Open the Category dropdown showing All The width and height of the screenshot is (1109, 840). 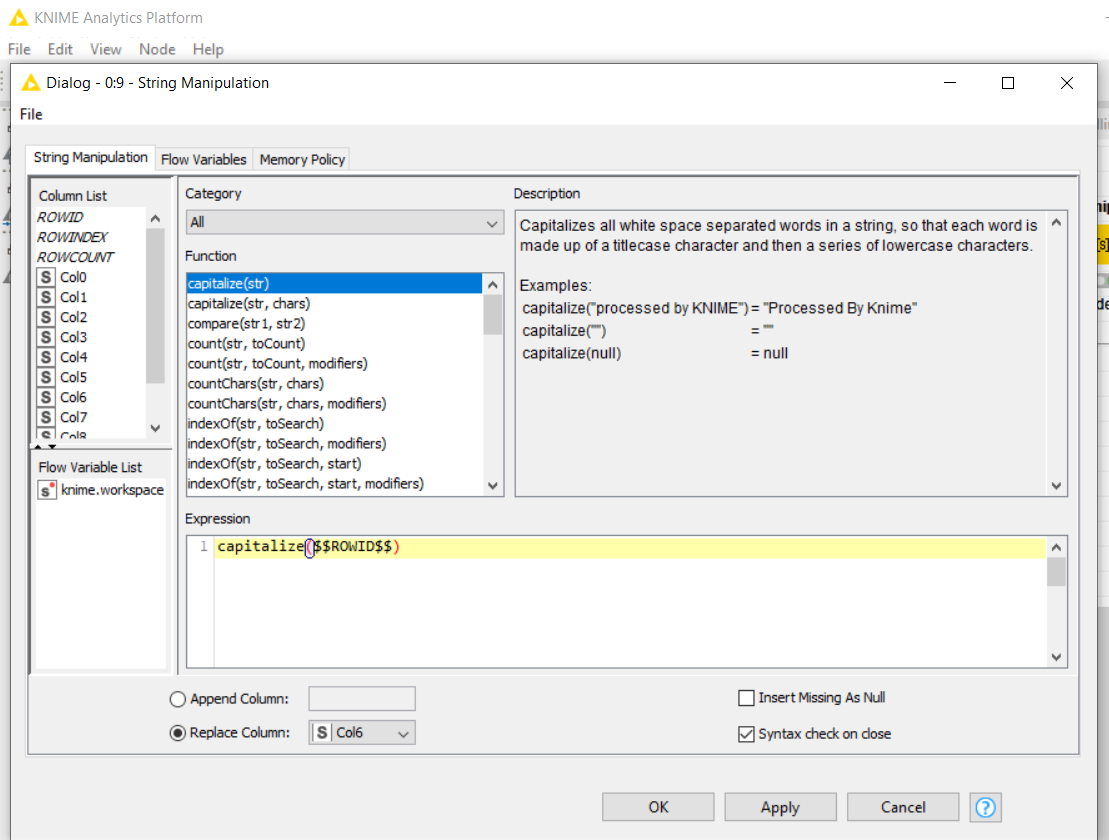tap(344, 223)
